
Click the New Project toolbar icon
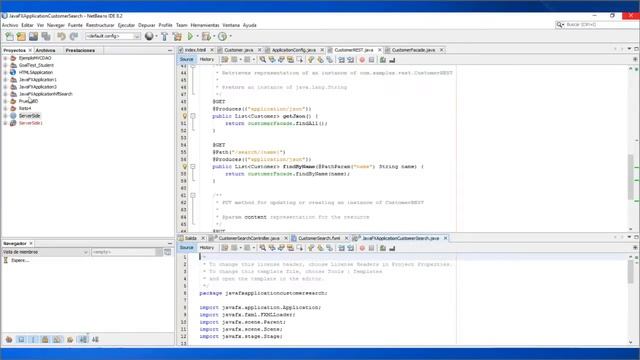coord(21,36)
